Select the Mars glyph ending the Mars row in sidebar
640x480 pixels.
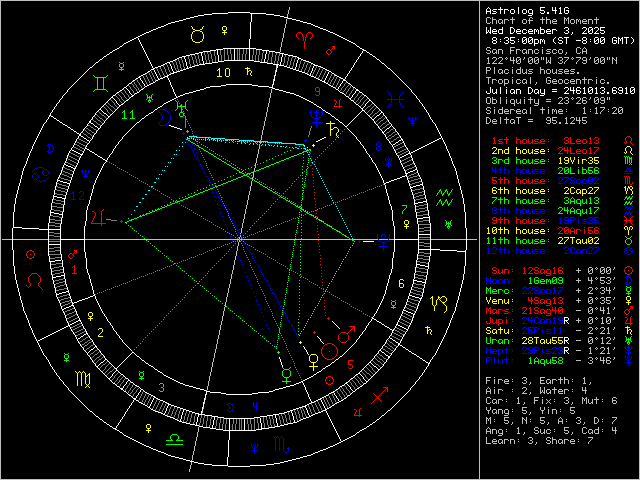pos(629,311)
